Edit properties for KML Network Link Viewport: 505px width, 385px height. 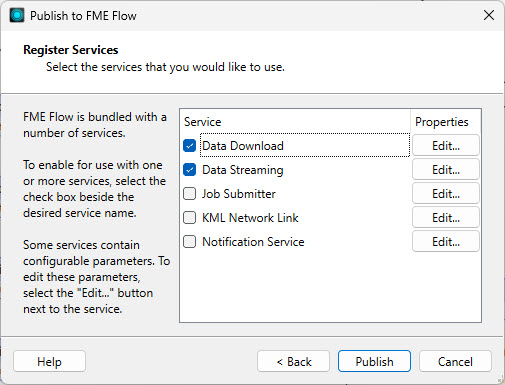[446, 218]
